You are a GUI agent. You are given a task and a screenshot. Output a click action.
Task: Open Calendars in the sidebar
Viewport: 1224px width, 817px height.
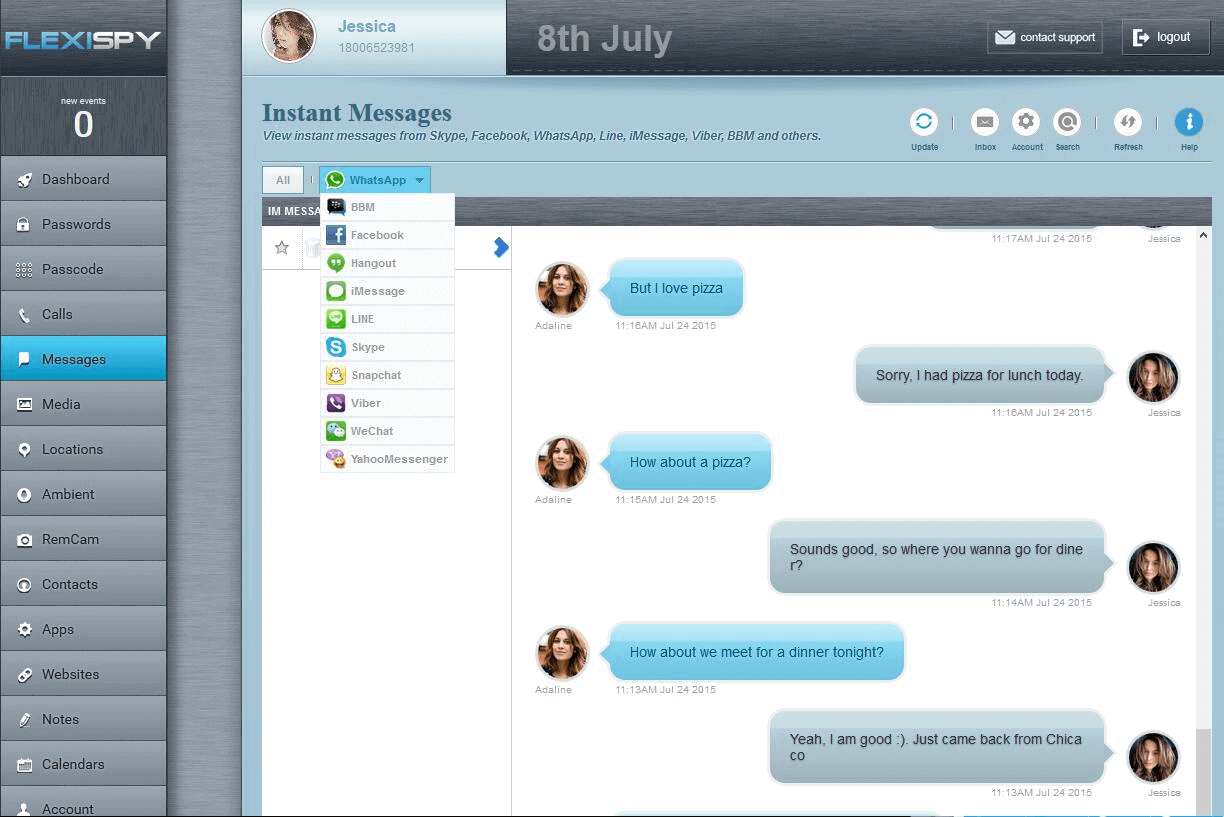[83, 764]
